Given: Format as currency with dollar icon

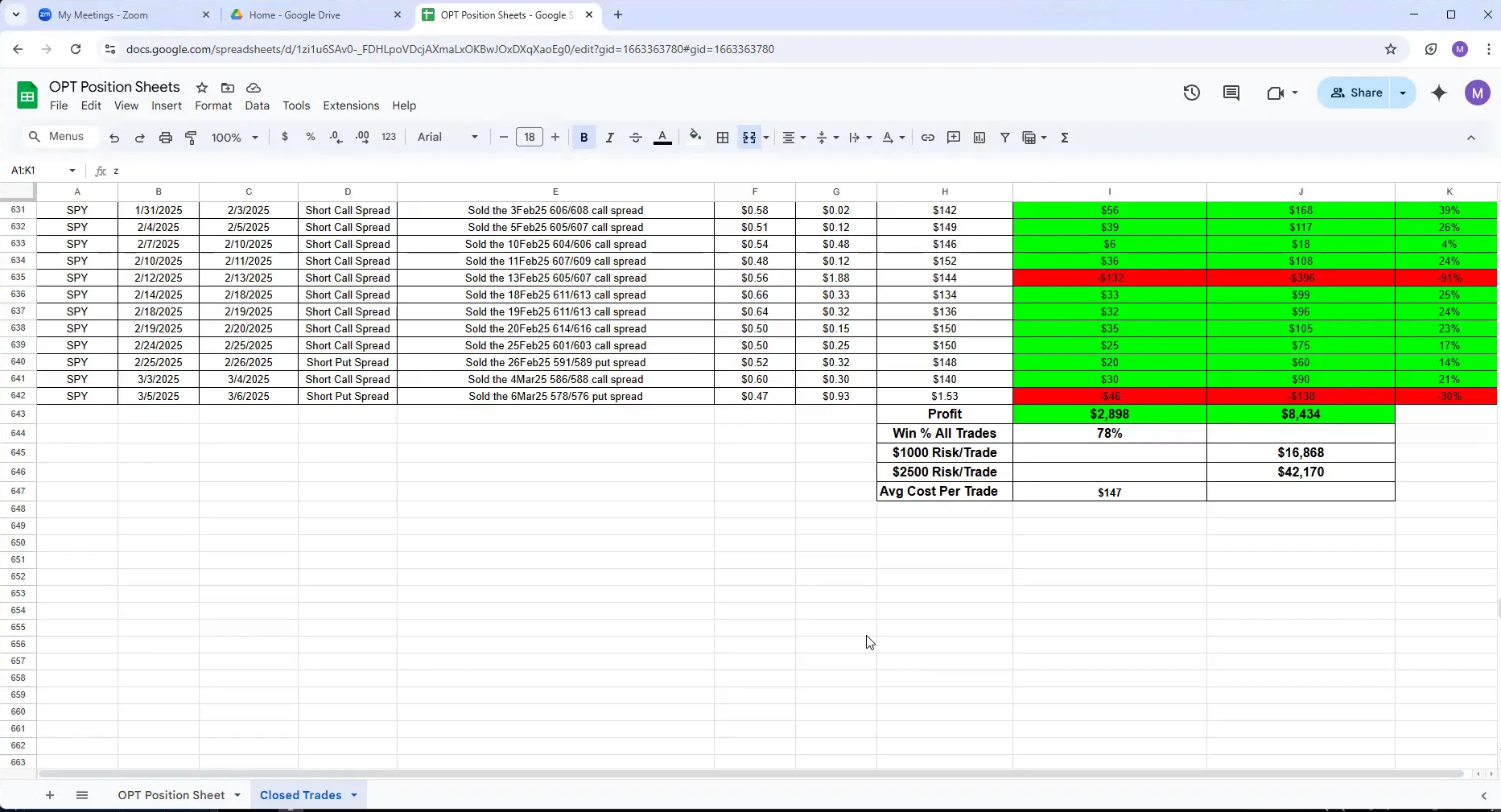Looking at the screenshot, I should (285, 138).
